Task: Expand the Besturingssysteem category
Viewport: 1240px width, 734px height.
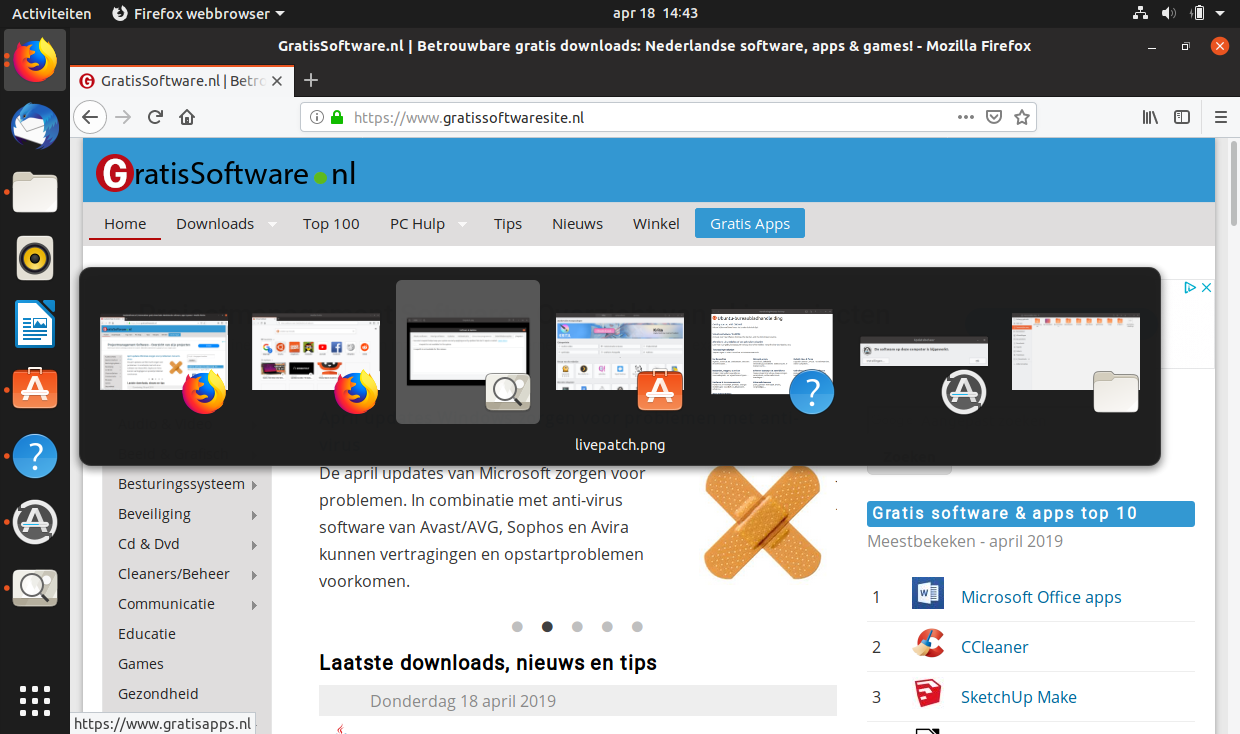Action: click(x=254, y=485)
